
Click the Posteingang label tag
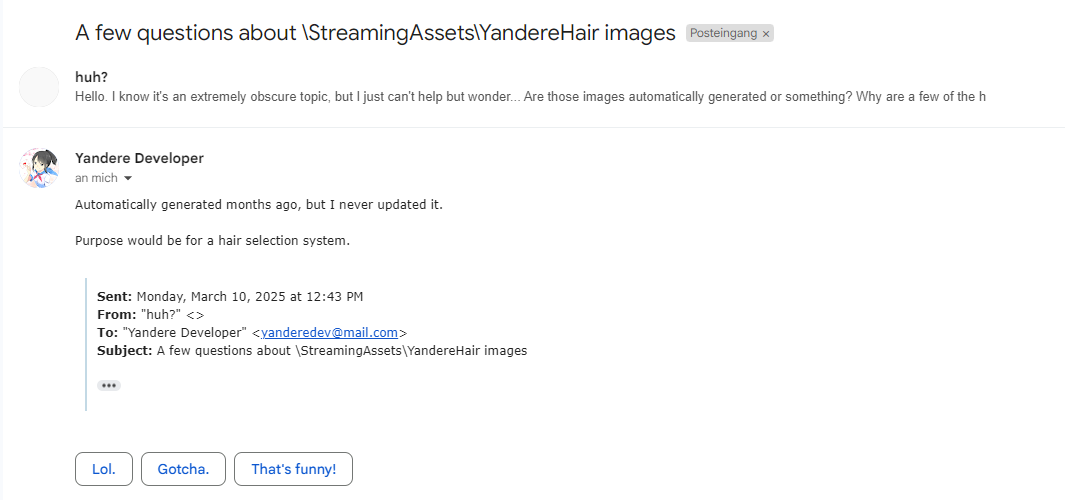click(x=721, y=34)
